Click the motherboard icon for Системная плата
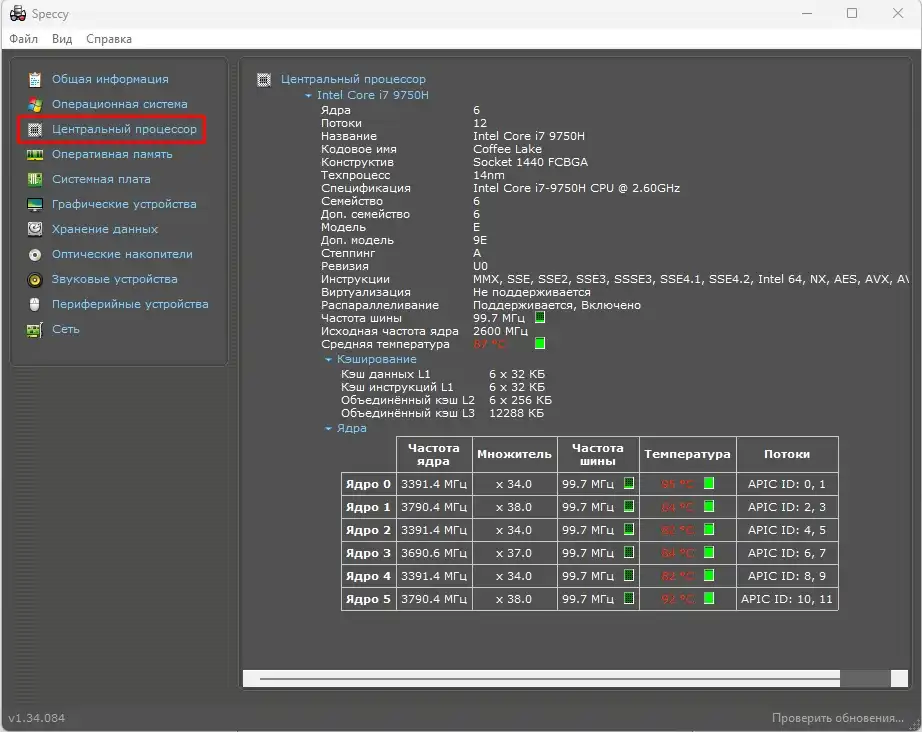Image resolution: width=922 pixels, height=732 pixels. pos(35,179)
